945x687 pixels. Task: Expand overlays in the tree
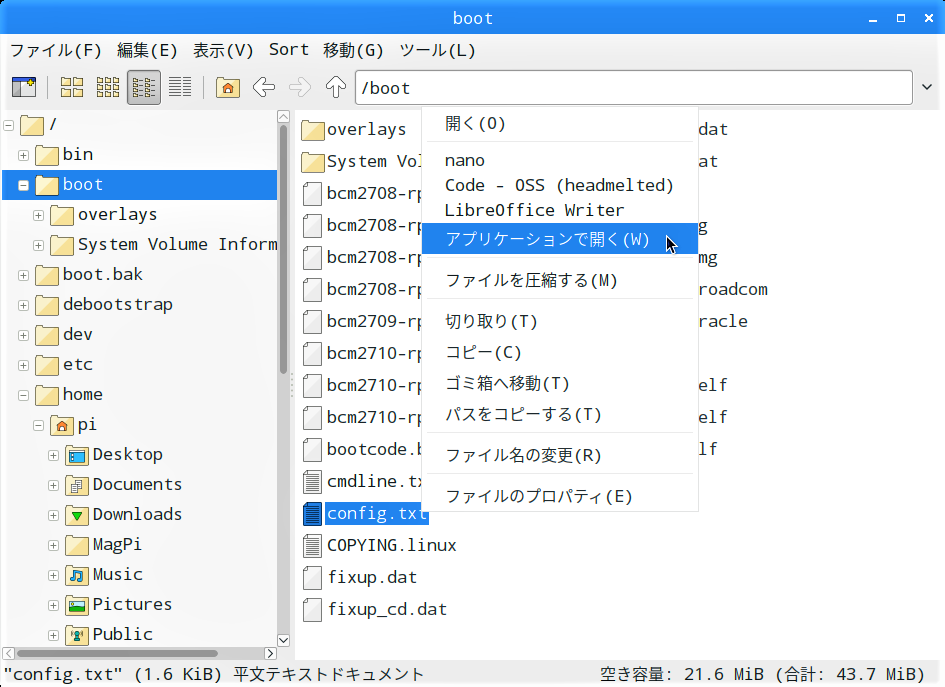click(x=39, y=215)
